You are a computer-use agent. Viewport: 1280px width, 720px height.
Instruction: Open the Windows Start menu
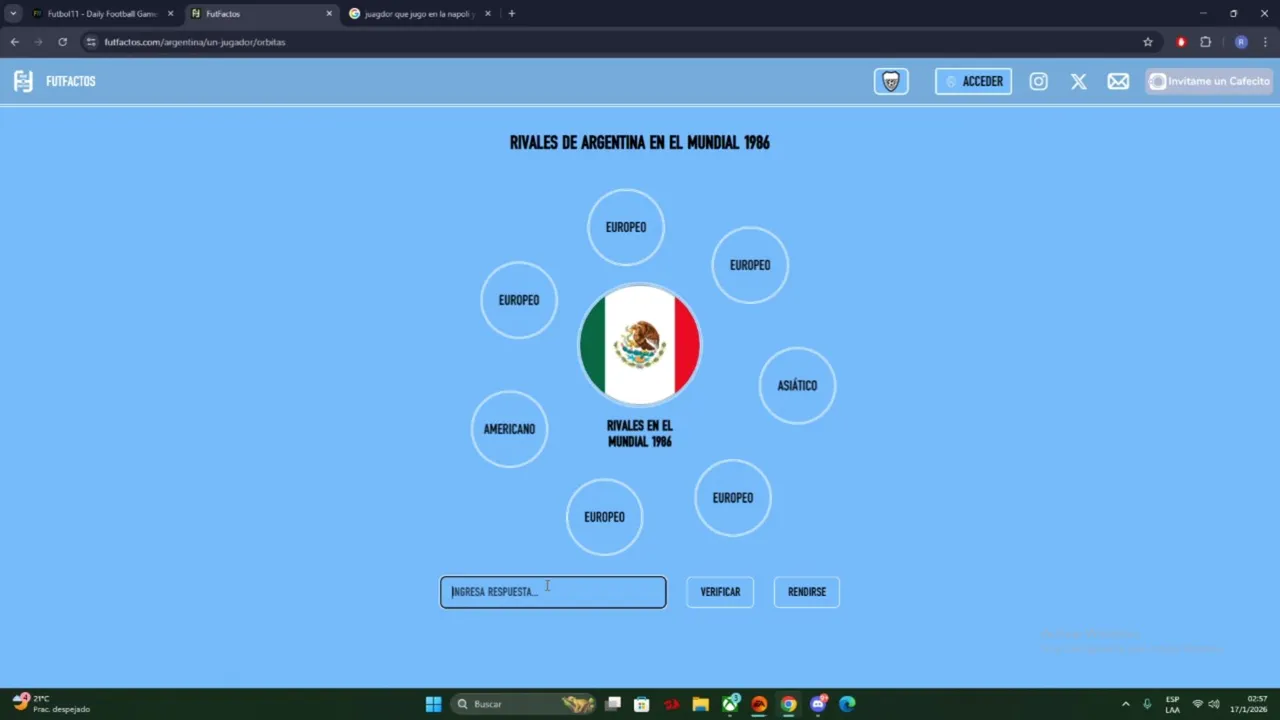(434, 704)
